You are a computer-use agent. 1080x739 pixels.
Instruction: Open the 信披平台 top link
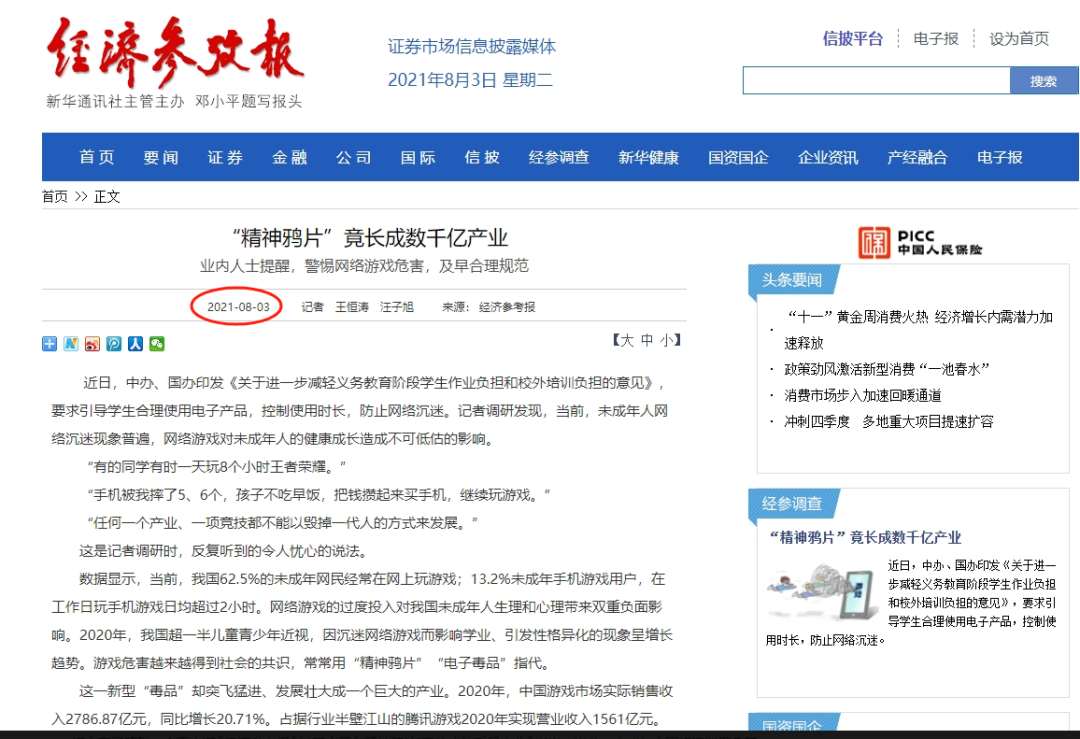(853, 38)
